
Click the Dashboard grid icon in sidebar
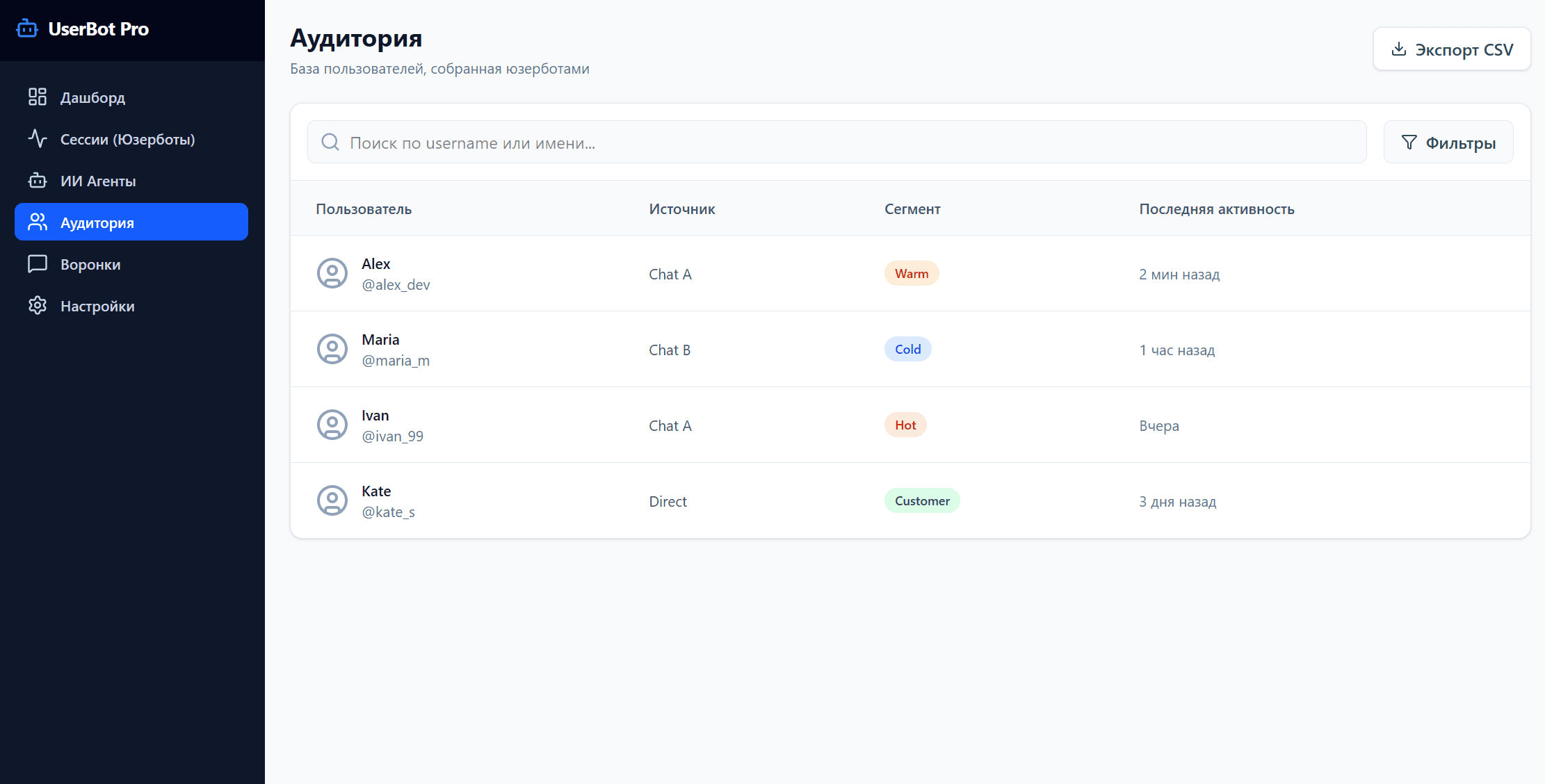38,97
